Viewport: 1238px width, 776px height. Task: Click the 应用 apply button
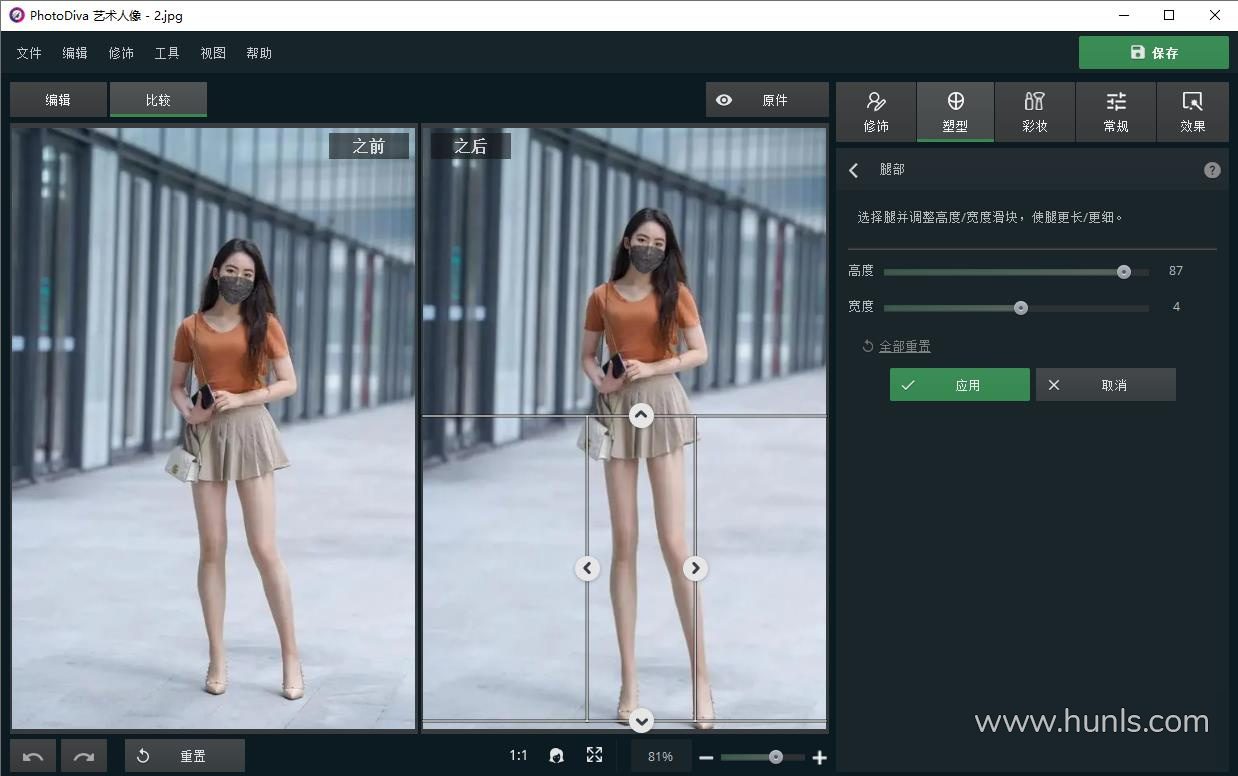[x=959, y=385]
